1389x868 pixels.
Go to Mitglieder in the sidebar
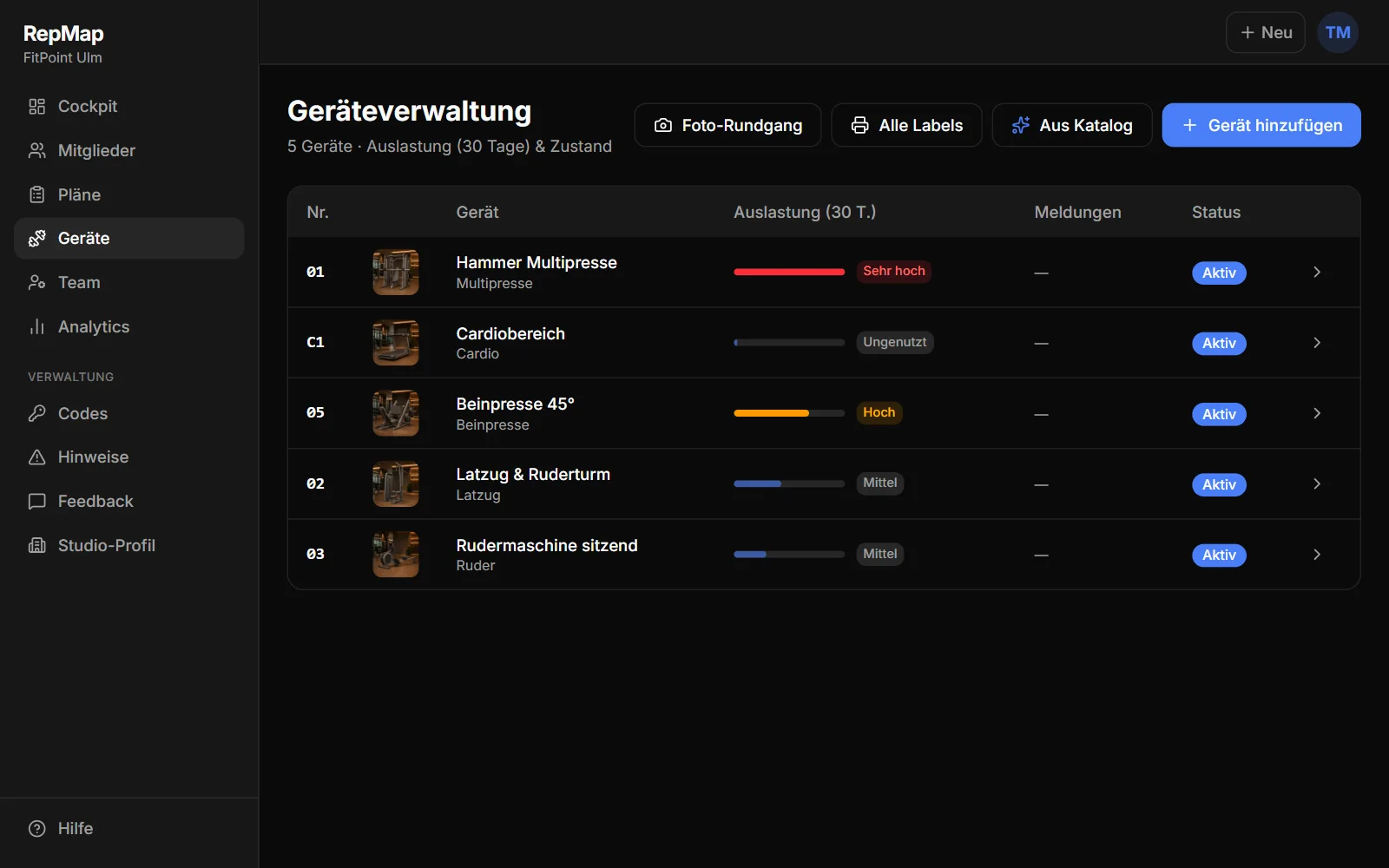pos(129,151)
